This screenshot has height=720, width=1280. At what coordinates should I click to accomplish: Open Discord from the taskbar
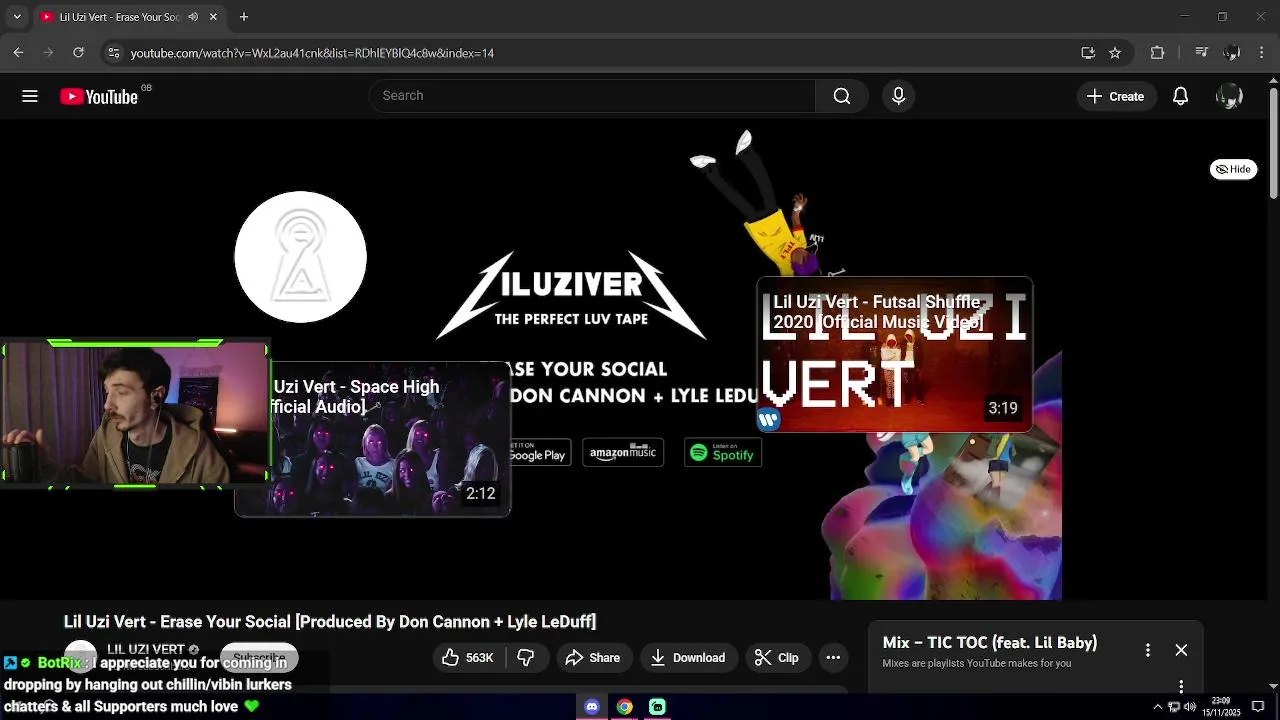[x=592, y=707]
